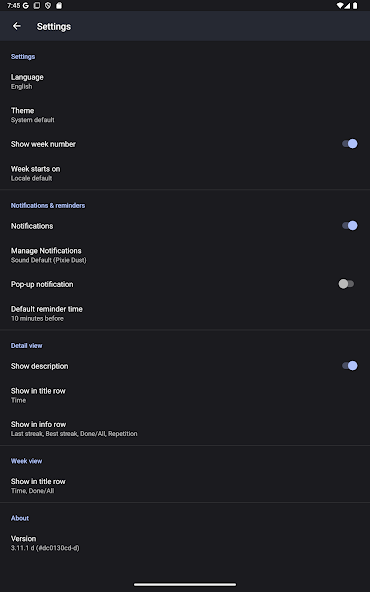Tap the bottom navigation home handle
The image size is (370, 592).
[185, 584]
